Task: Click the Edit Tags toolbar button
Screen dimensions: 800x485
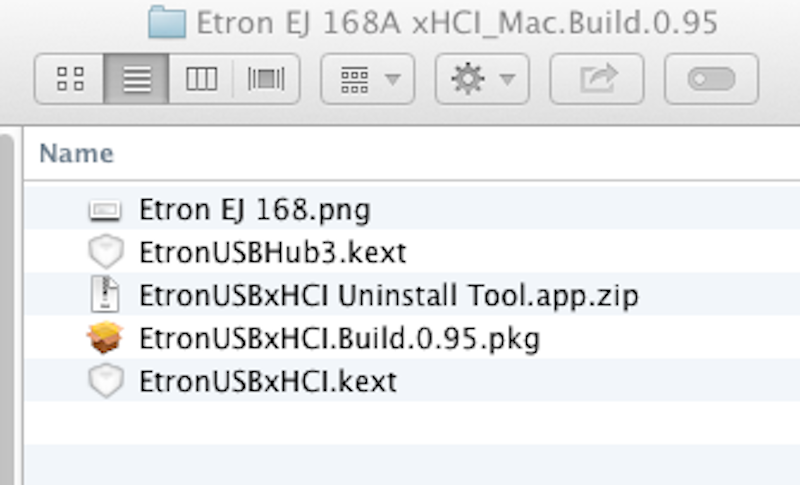Action: (711, 79)
